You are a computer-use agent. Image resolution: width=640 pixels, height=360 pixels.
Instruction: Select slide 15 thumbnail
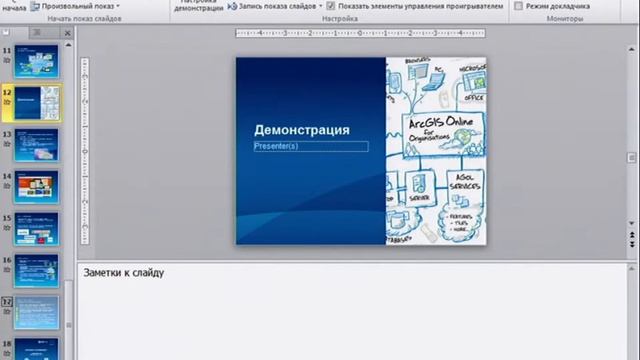36,229
